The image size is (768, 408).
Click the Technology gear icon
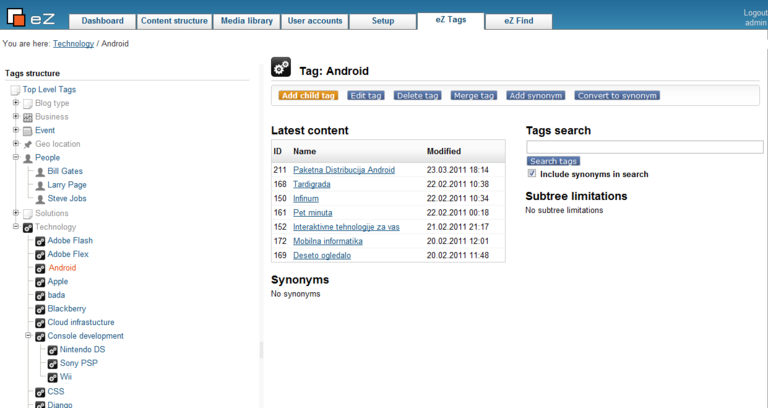(x=27, y=228)
